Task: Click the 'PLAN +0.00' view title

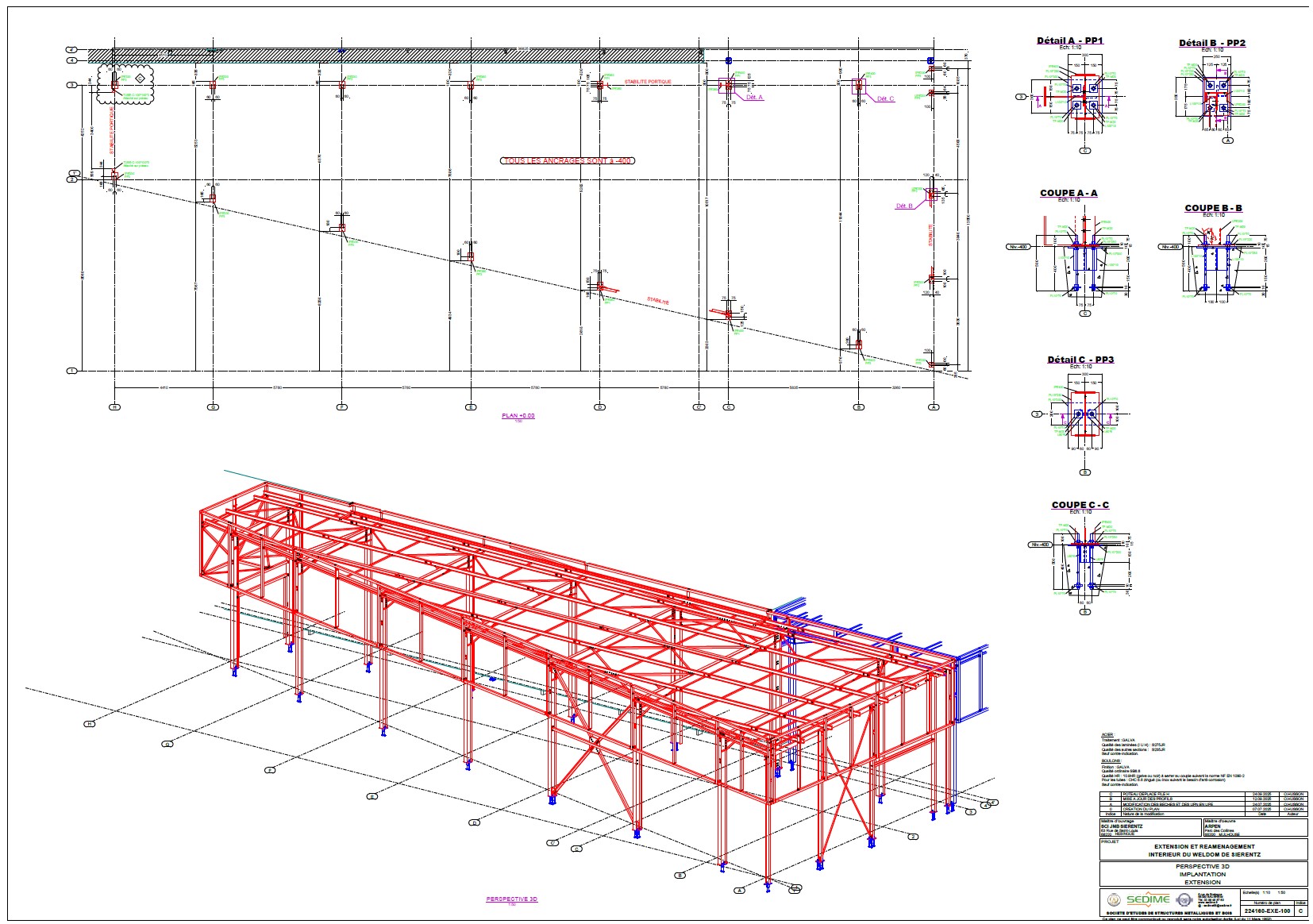Action: tap(518, 416)
